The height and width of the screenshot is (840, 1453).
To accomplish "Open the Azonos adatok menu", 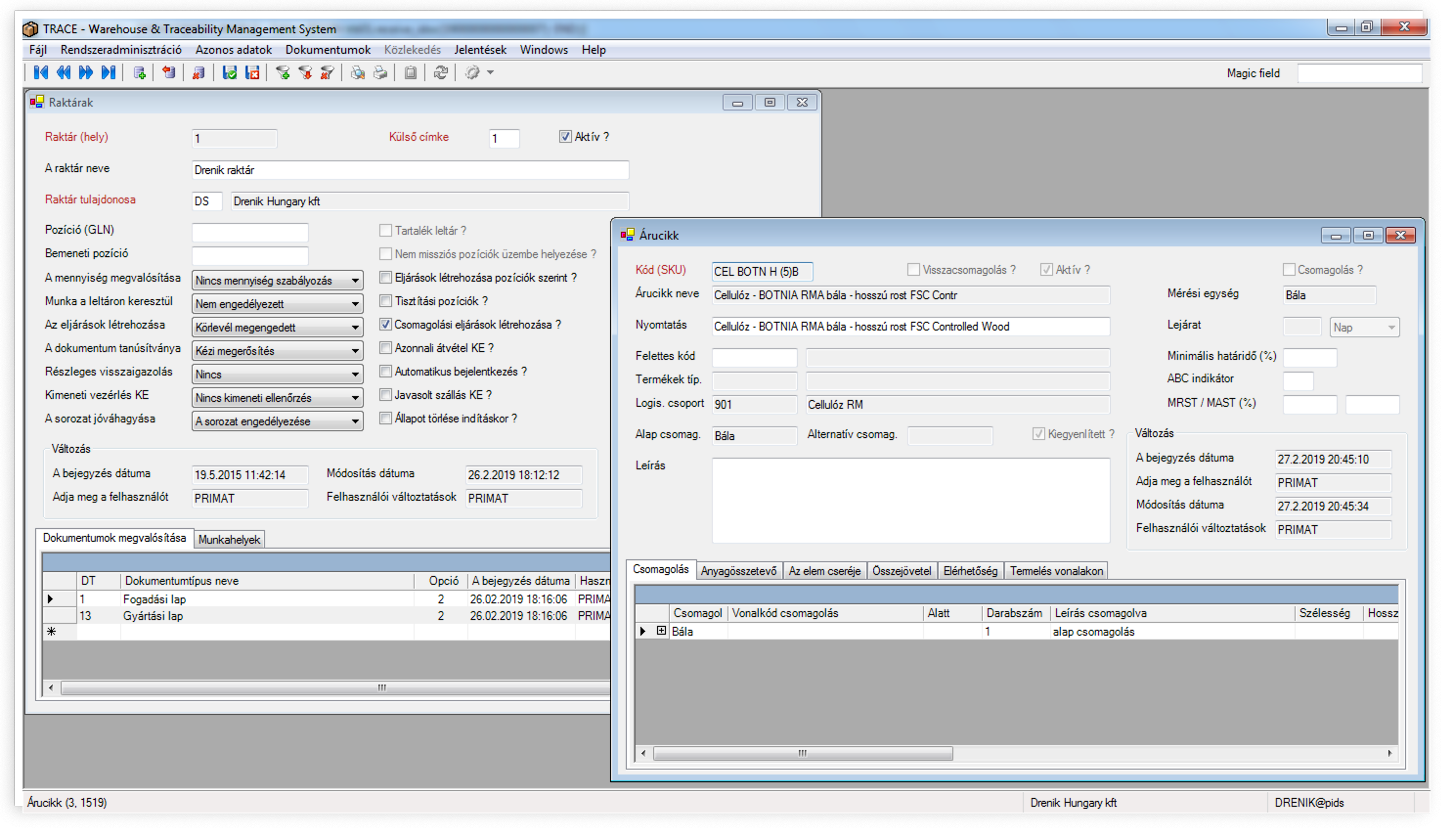I will coord(234,49).
